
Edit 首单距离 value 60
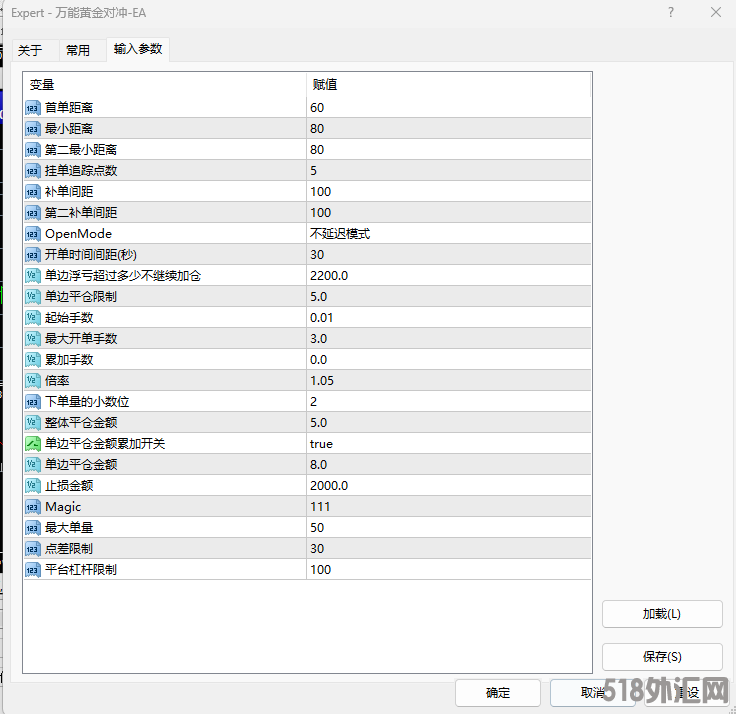[x=449, y=108]
